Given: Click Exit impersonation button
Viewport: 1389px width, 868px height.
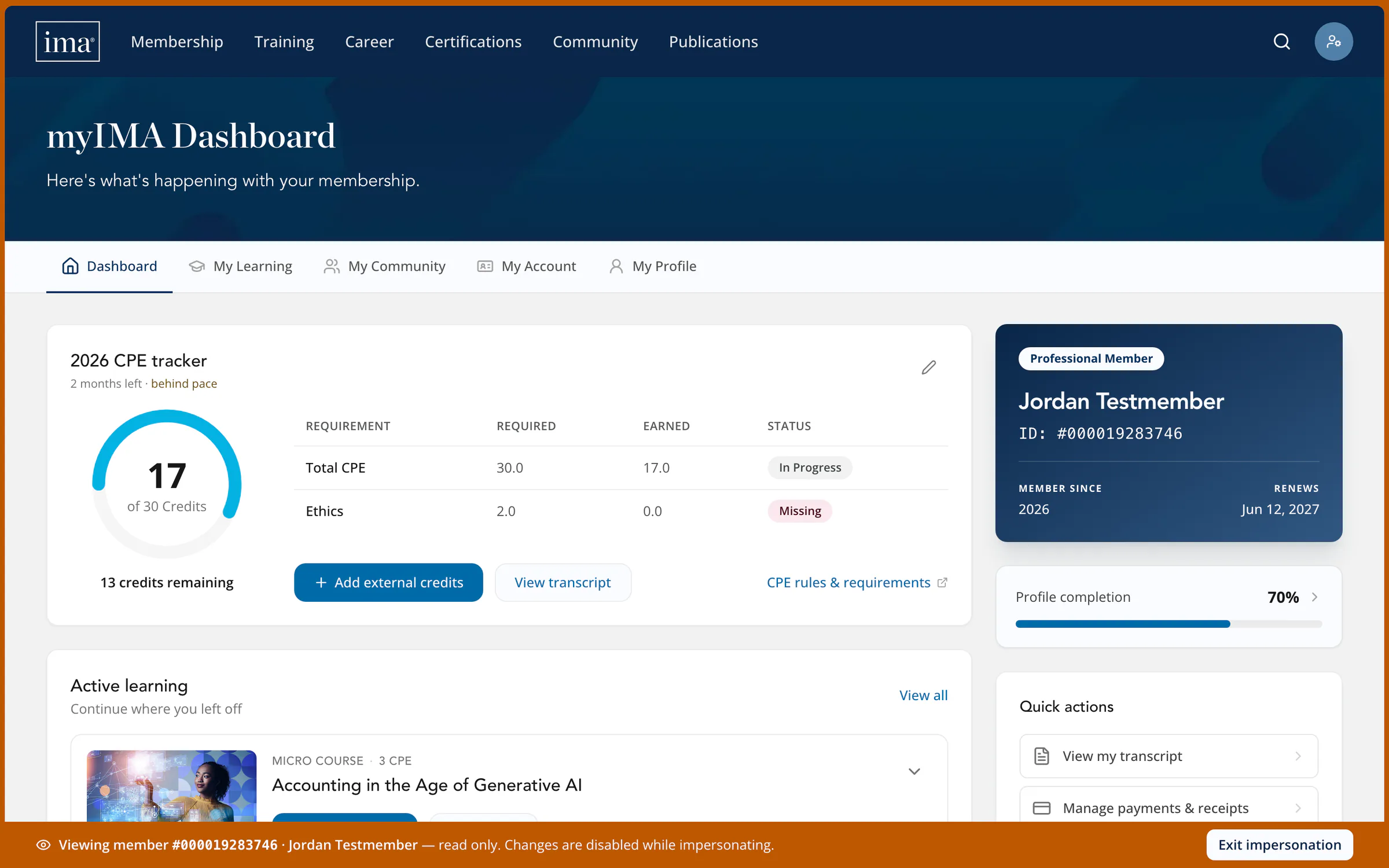Looking at the screenshot, I should [x=1280, y=845].
